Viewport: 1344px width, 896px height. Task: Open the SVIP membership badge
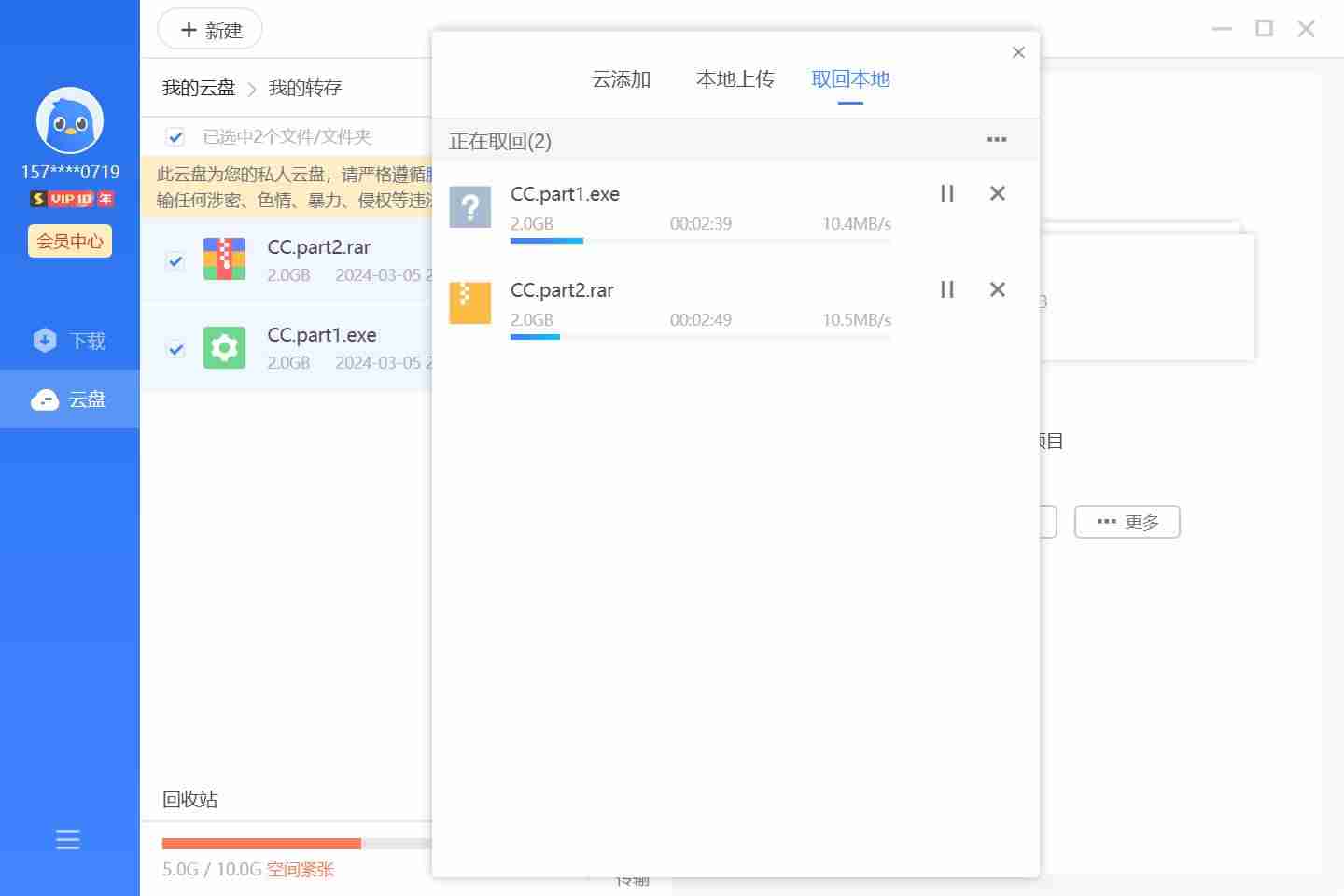tap(71, 199)
